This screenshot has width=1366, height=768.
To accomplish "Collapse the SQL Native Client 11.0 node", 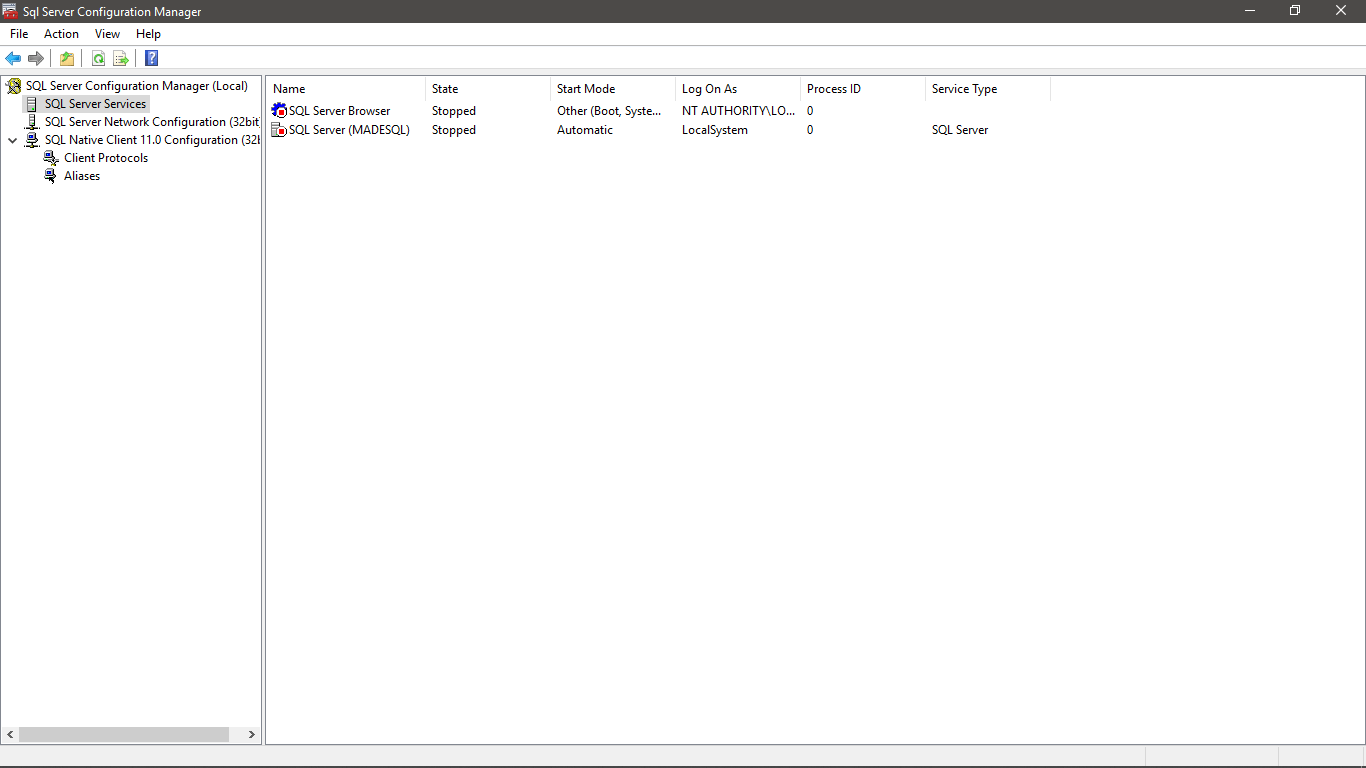I will point(12,141).
